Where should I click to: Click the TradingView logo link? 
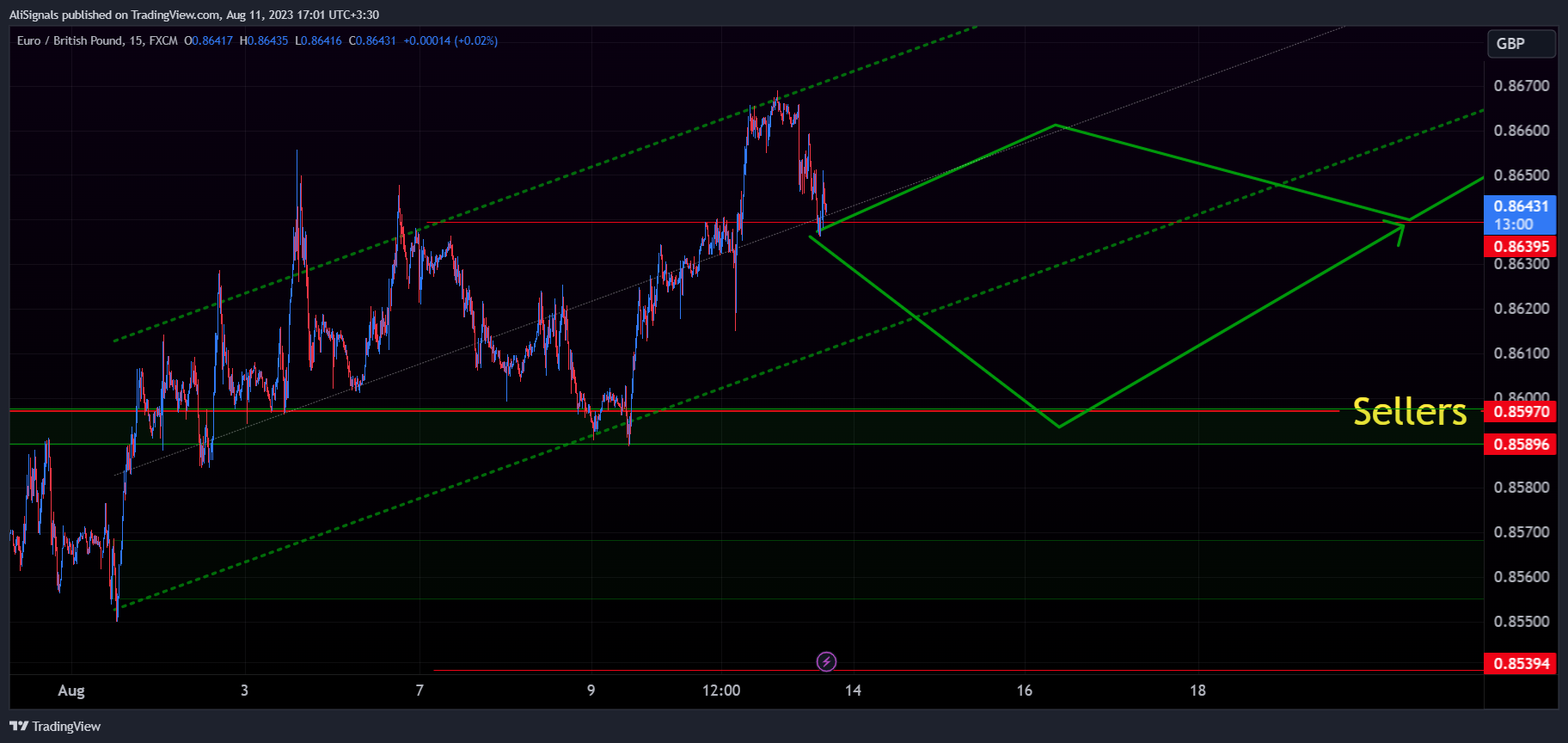(x=55, y=727)
